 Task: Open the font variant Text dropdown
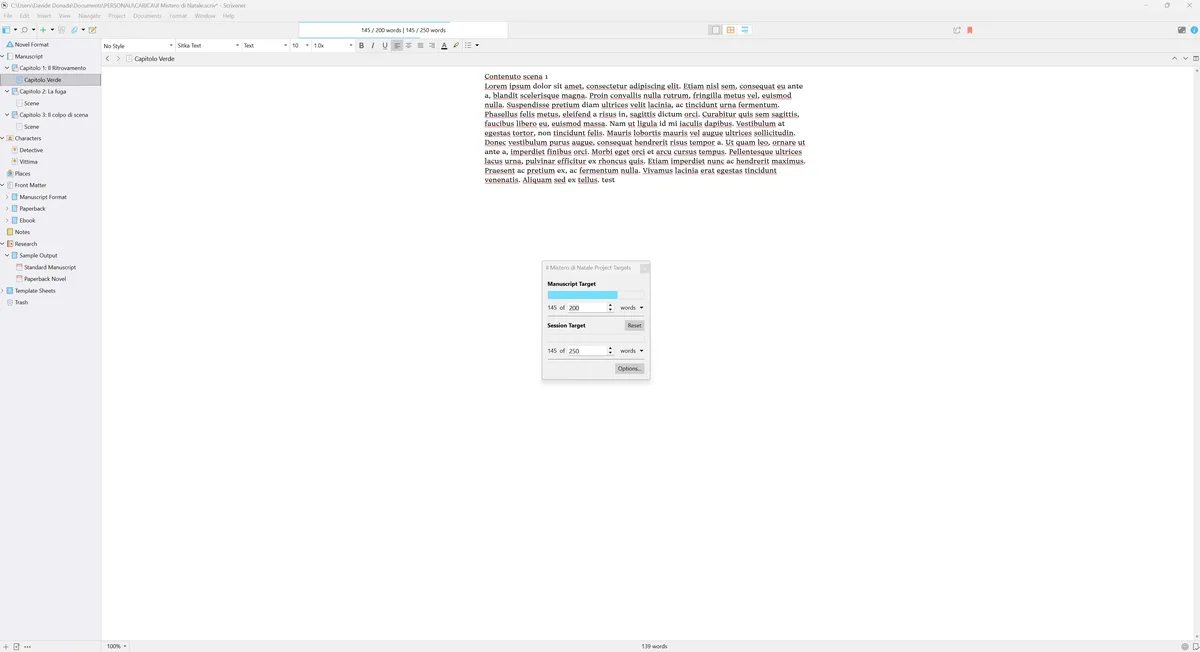[265, 45]
